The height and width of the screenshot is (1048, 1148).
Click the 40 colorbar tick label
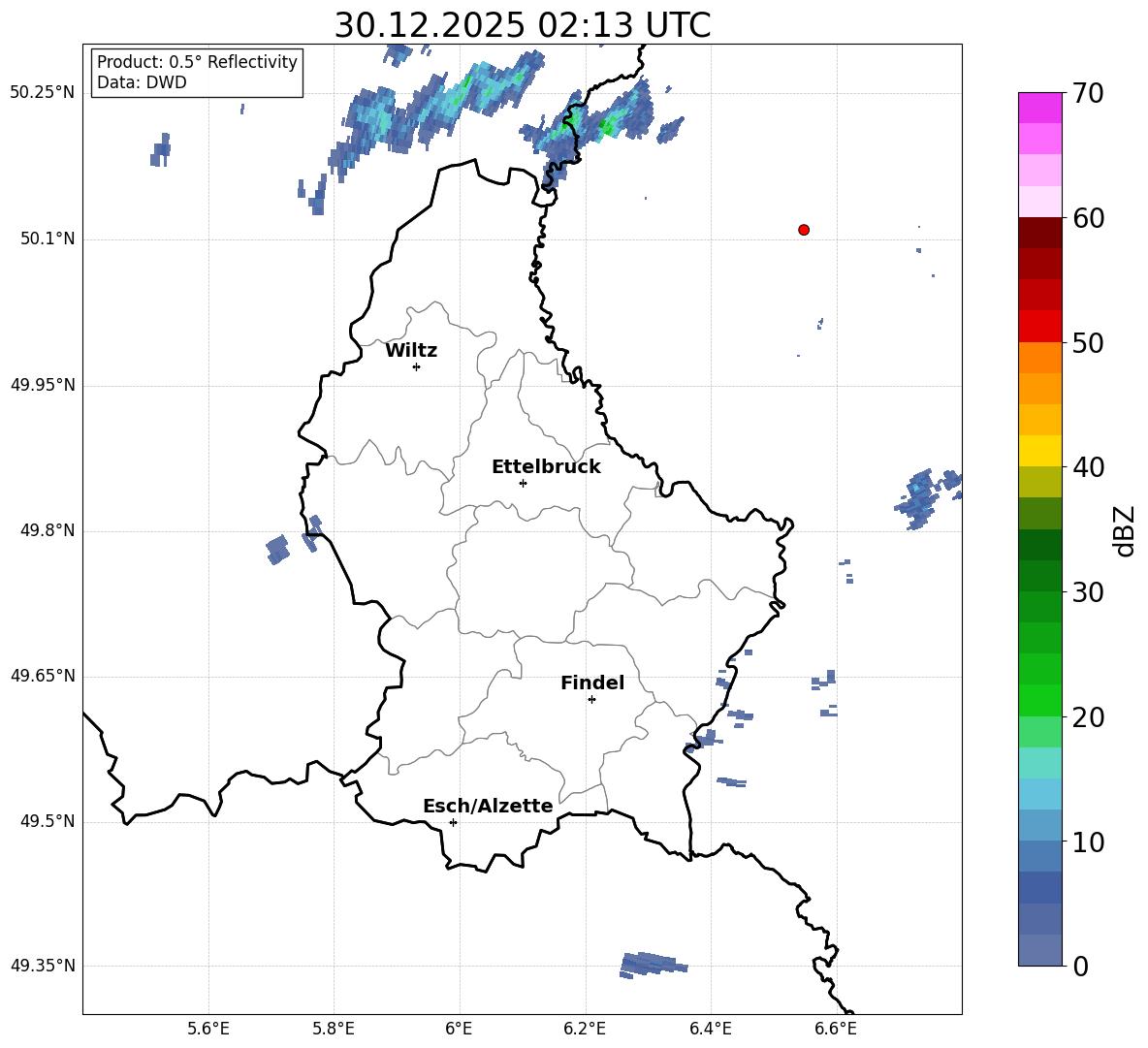pos(1088,467)
